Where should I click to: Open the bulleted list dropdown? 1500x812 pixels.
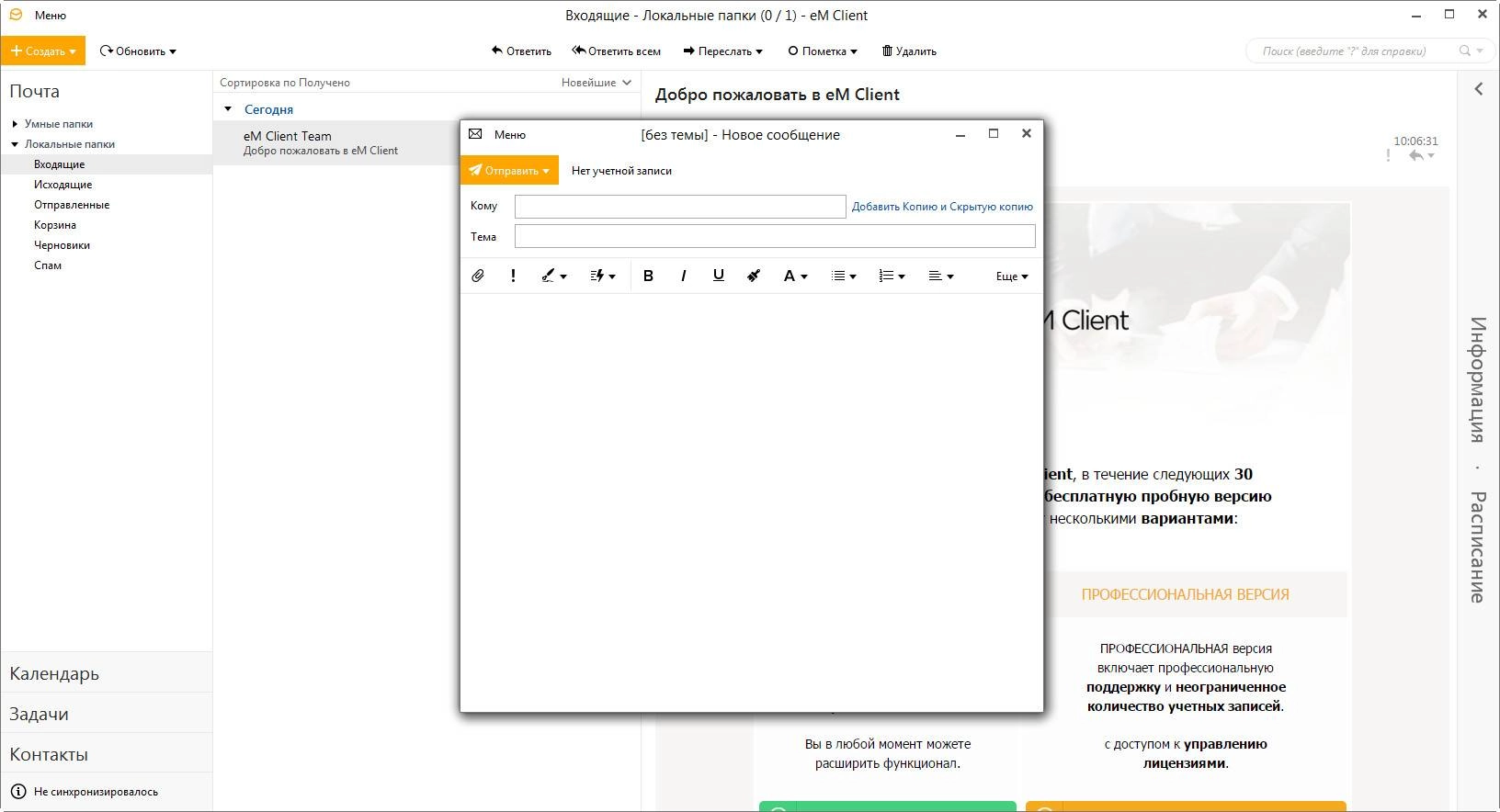(x=844, y=276)
